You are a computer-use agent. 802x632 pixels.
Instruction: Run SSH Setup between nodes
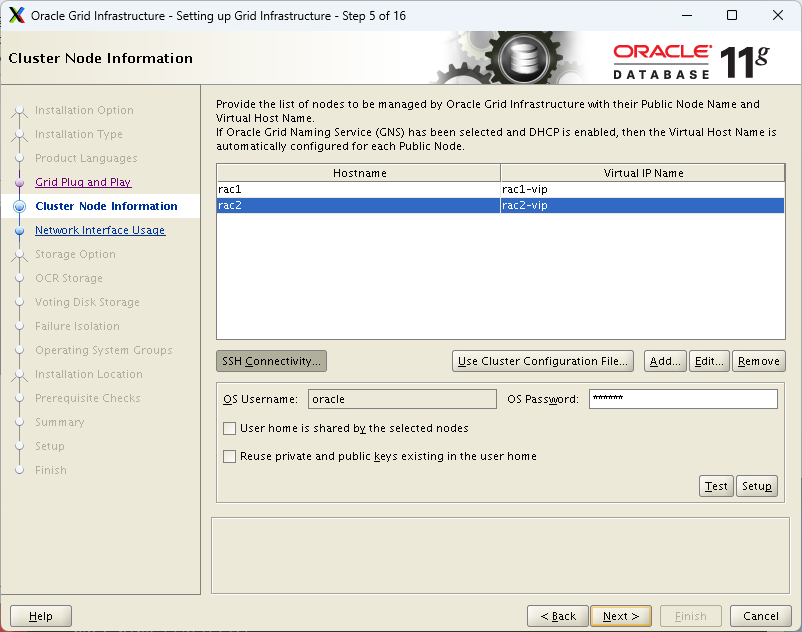(757, 486)
